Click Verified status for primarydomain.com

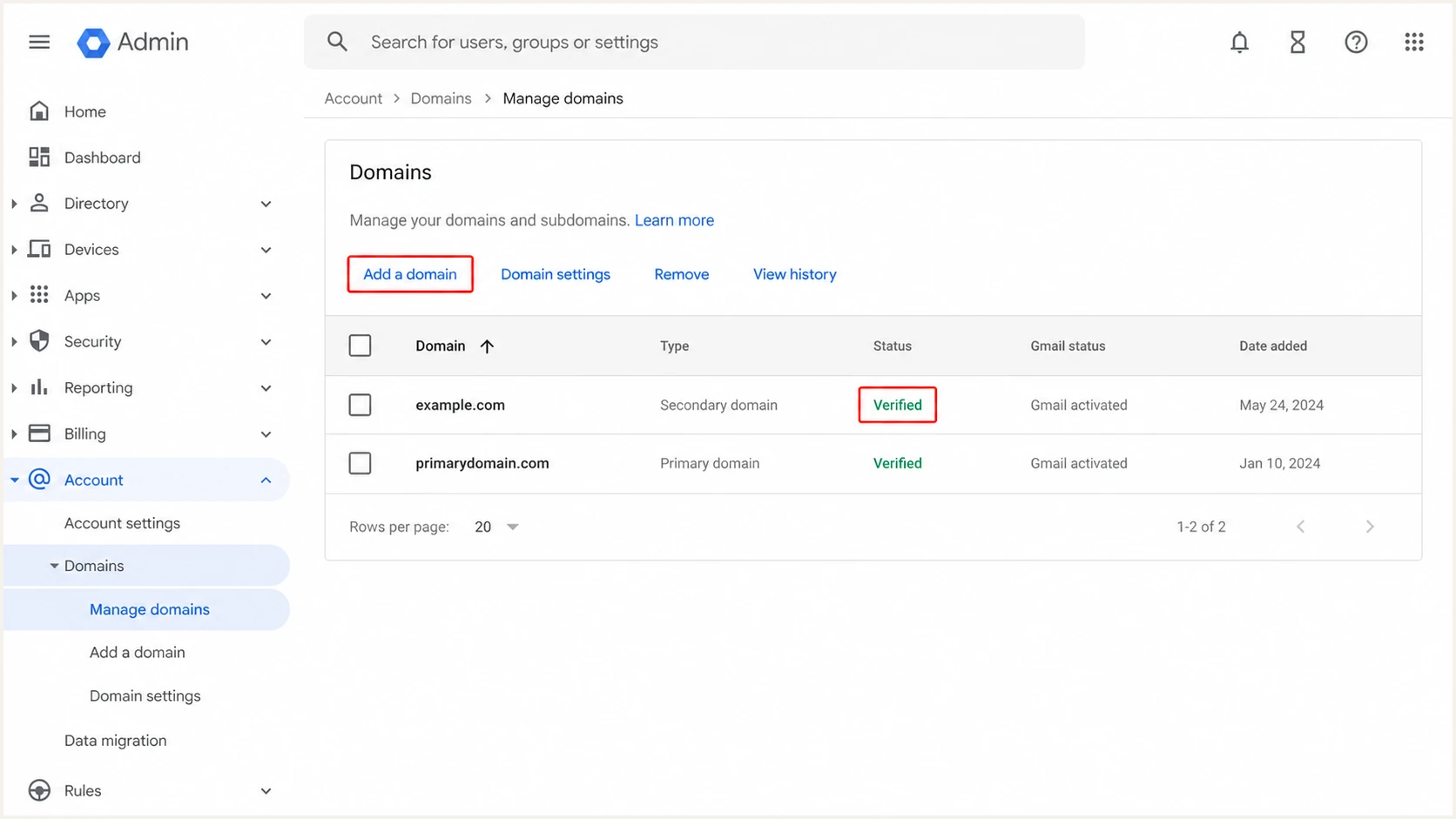click(x=898, y=463)
